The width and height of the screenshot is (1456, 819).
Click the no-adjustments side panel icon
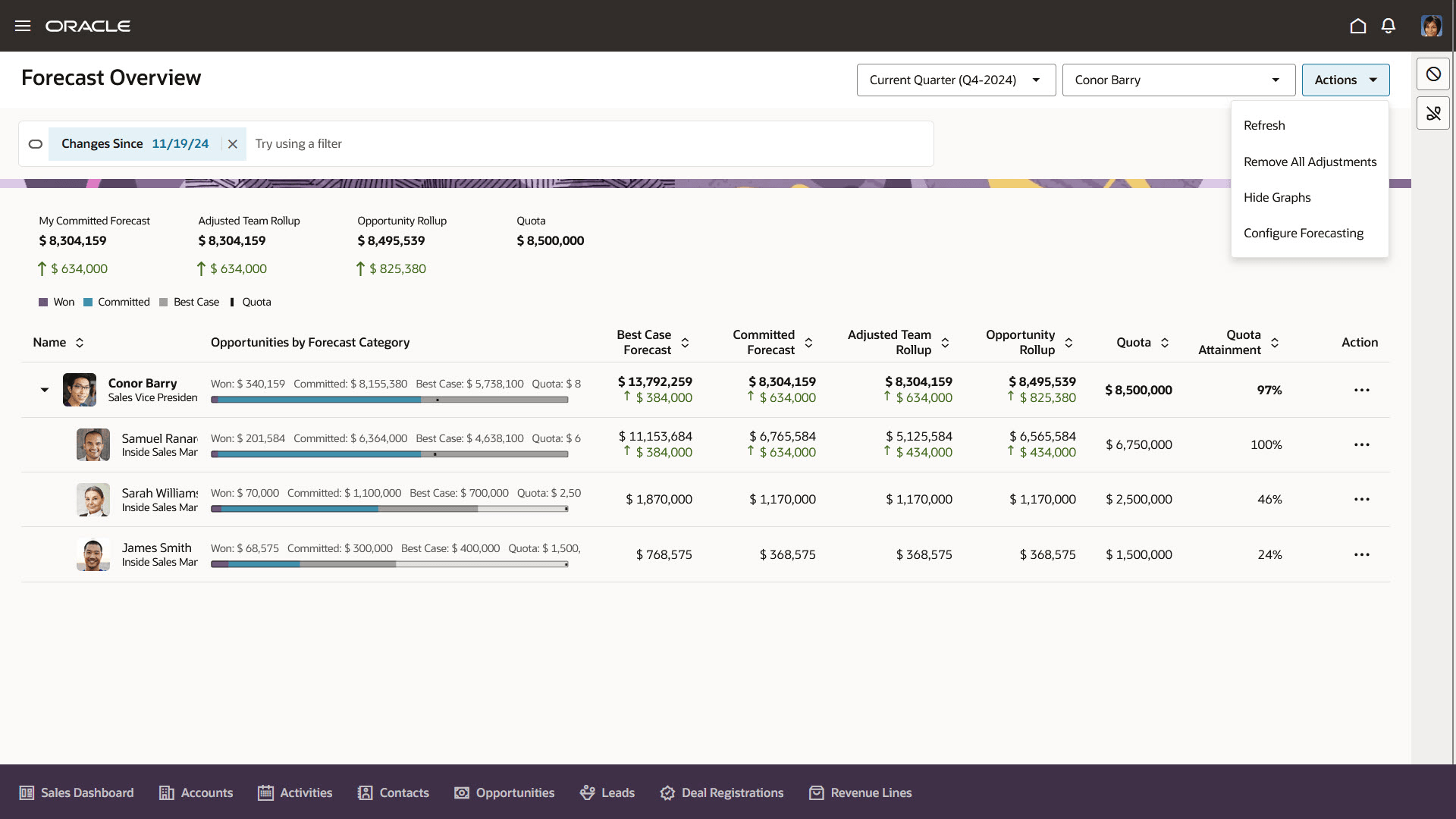1432,74
